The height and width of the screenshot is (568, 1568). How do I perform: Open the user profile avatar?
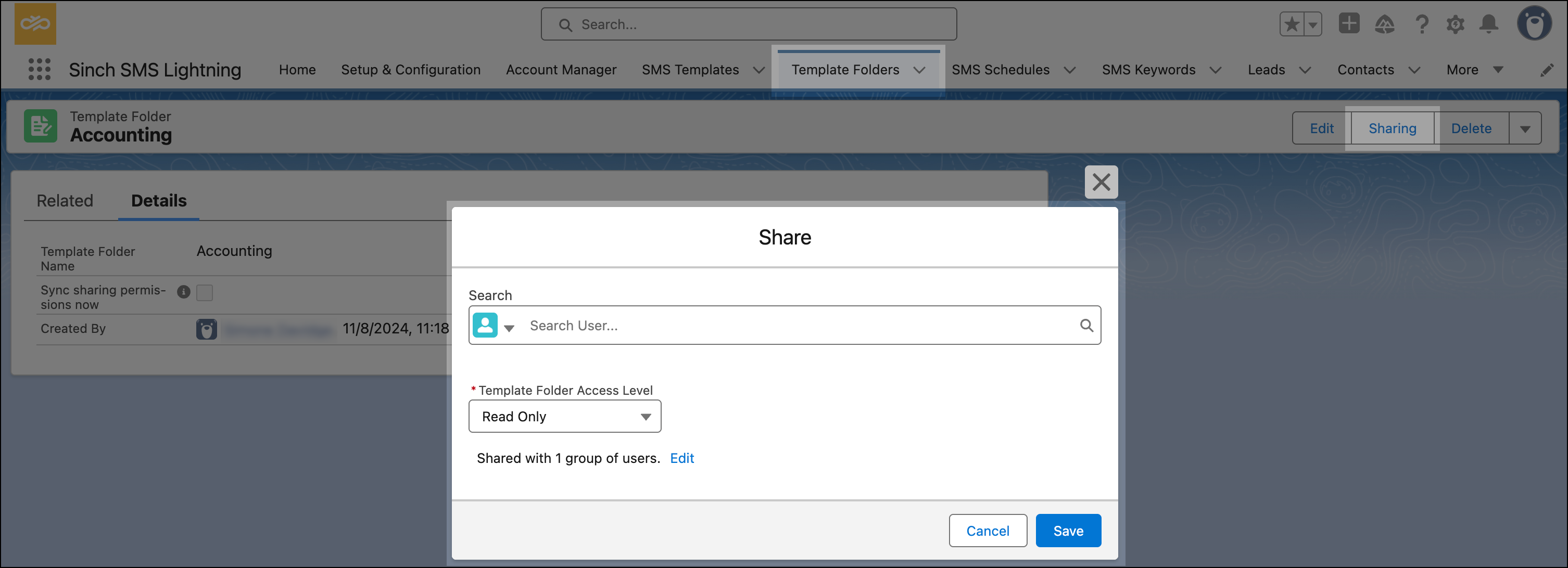point(1534,24)
